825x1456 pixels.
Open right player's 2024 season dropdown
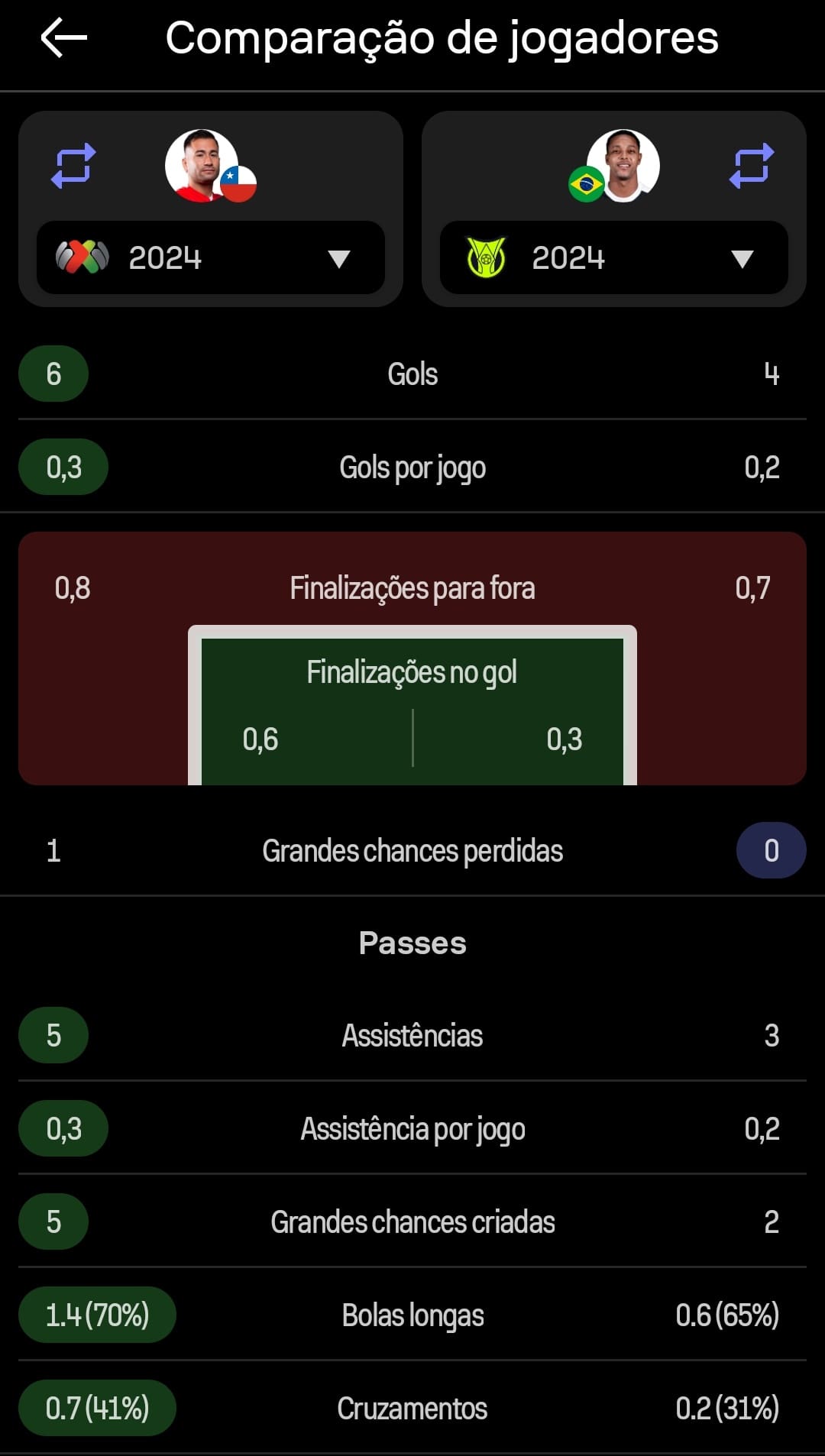click(x=614, y=257)
